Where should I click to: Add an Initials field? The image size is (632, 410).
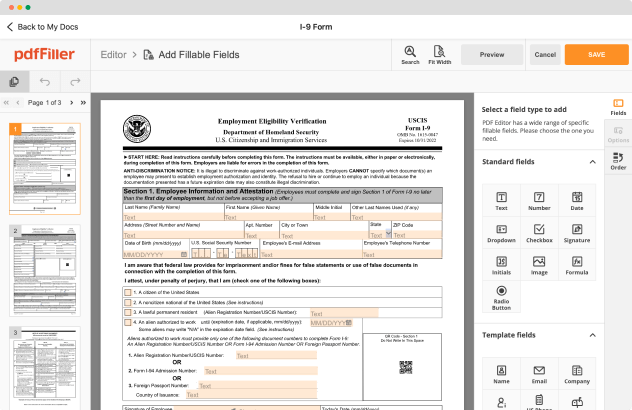(x=501, y=265)
